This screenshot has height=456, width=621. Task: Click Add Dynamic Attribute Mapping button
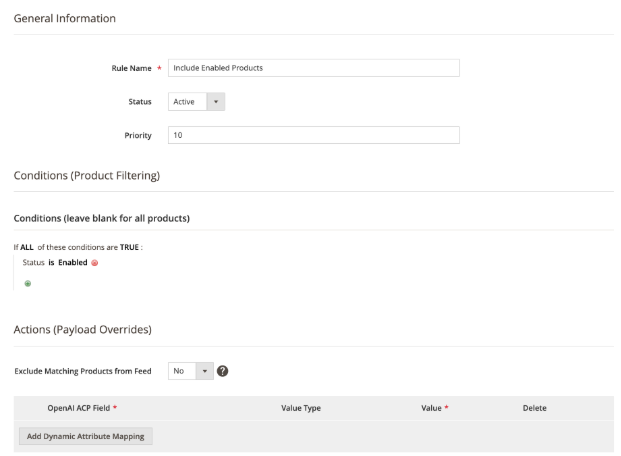pos(86,436)
